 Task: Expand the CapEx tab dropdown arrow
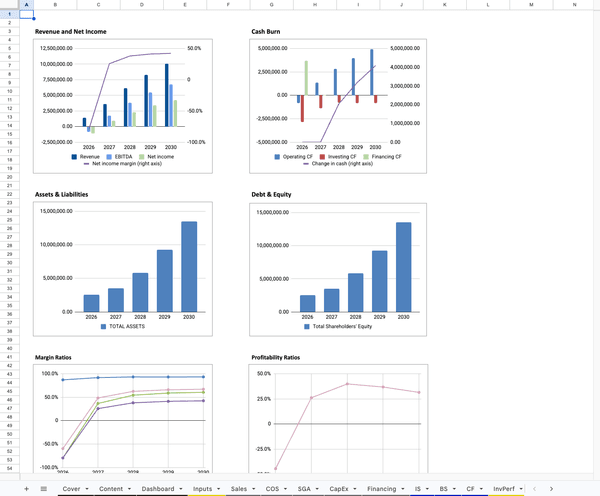355,488
